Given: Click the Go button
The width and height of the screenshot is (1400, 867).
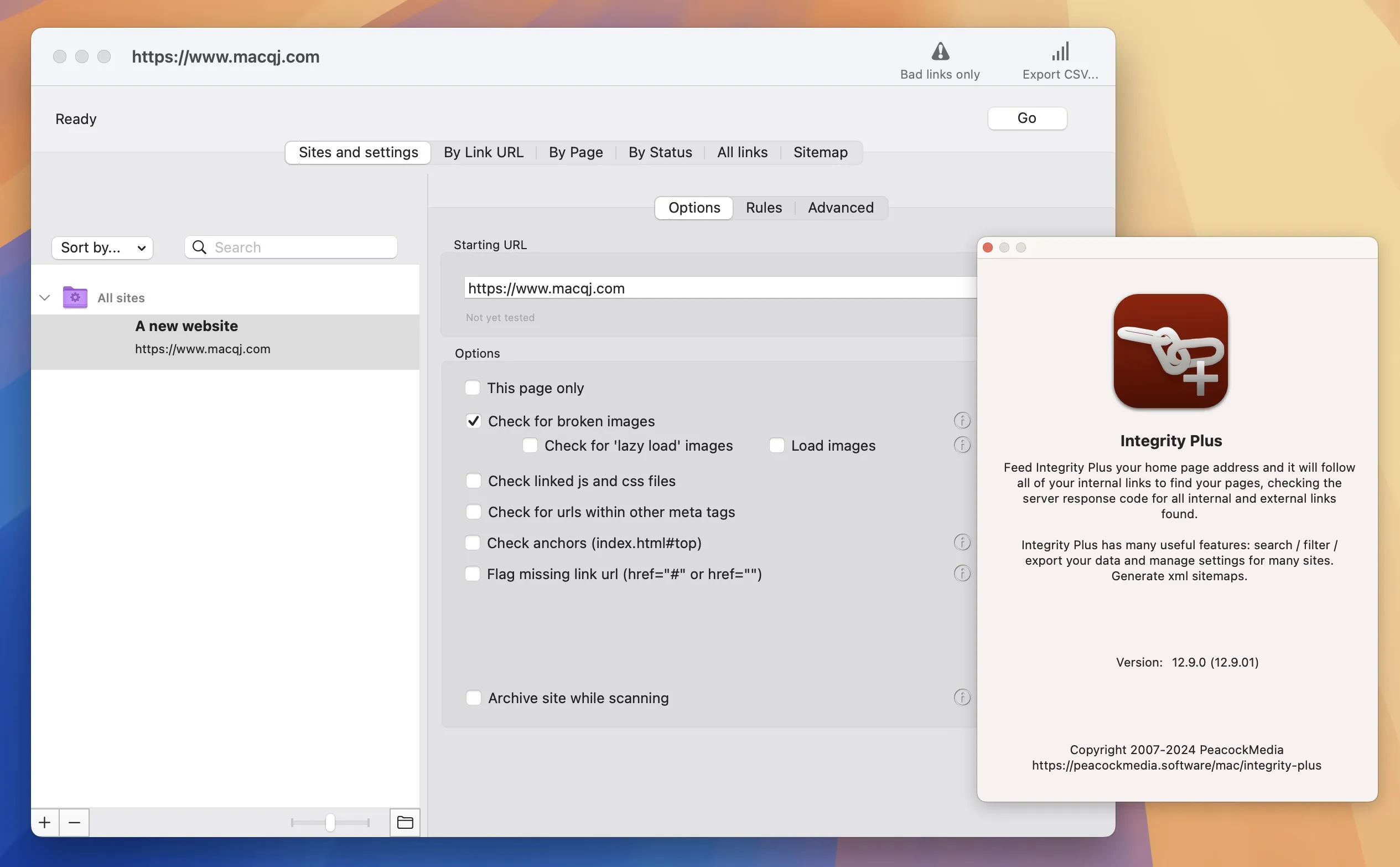Looking at the screenshot, I should click(x=1027, y=118).
